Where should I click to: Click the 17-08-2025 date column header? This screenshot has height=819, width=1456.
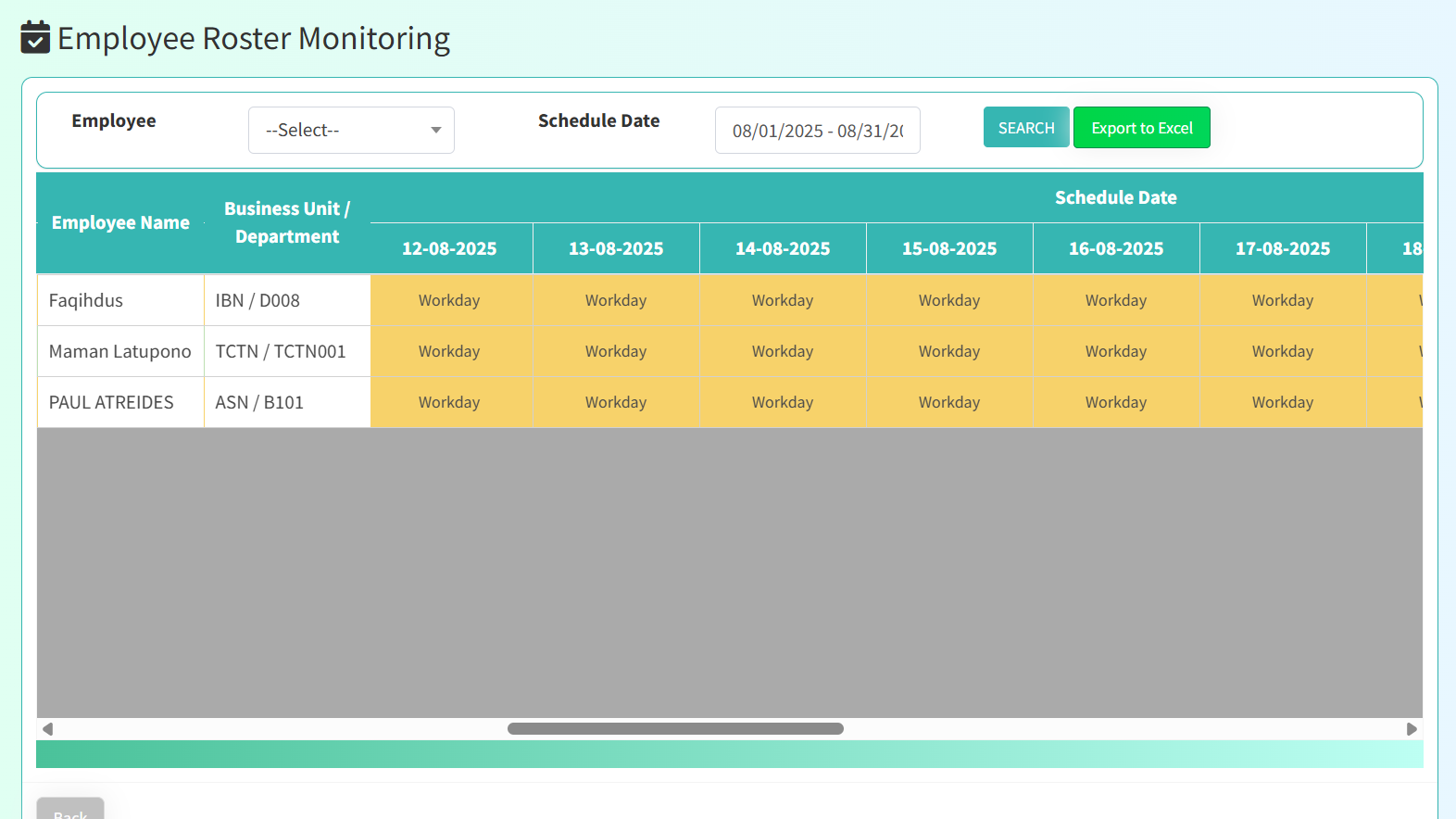click(x=1283, y=248)
